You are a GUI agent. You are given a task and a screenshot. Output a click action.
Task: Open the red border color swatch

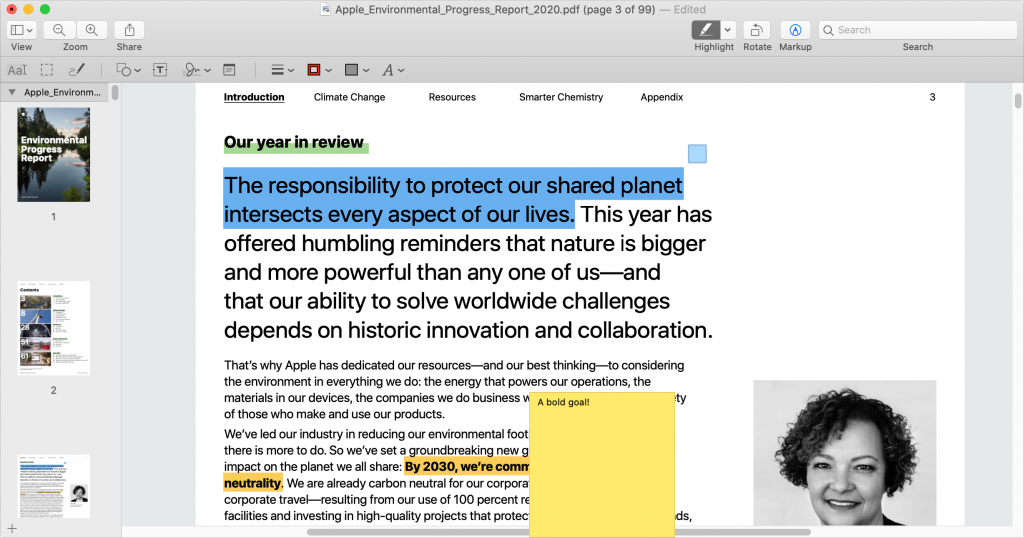pos(314,70)
